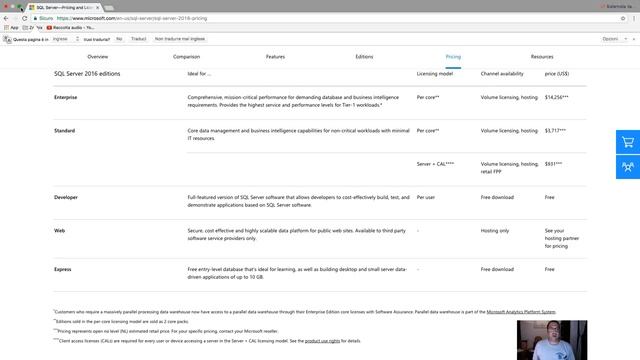640x360 pixels.
Task: Expand the Opzioni translate options dropdown
Action: point(614,39)
